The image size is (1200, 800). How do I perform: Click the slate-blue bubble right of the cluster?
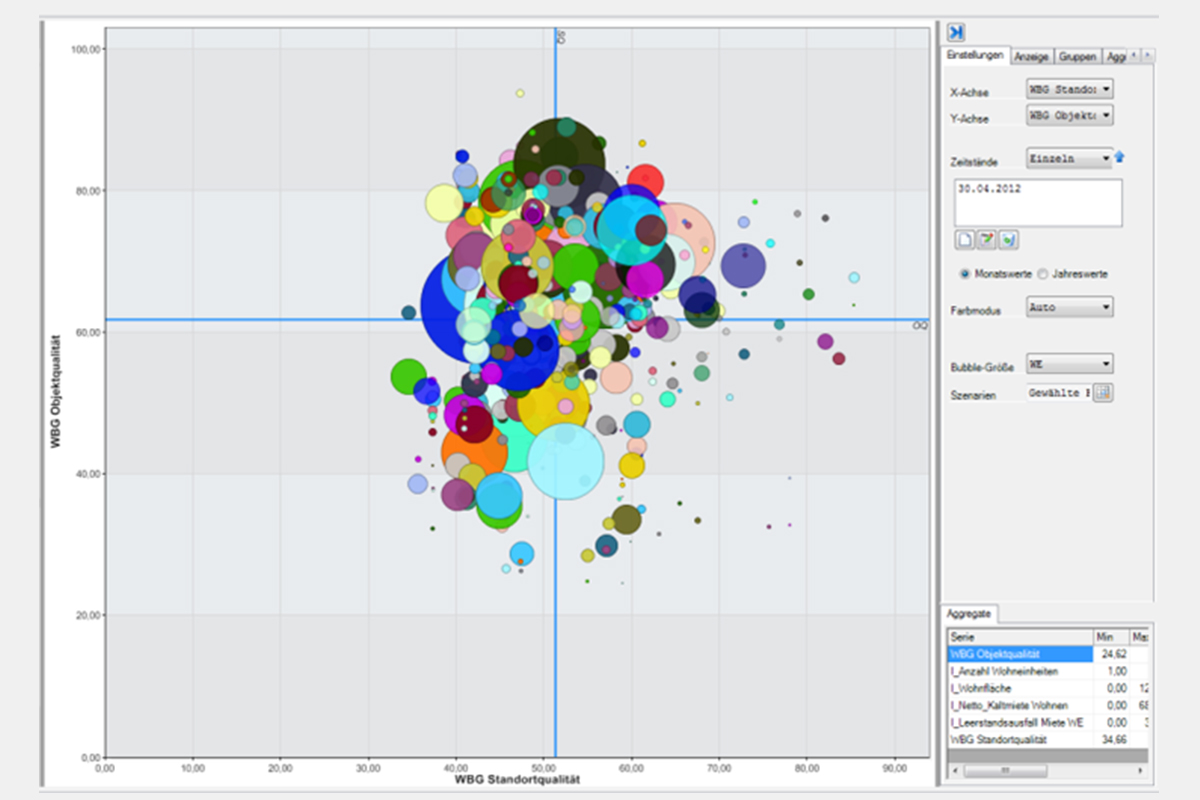pos(743,266)
